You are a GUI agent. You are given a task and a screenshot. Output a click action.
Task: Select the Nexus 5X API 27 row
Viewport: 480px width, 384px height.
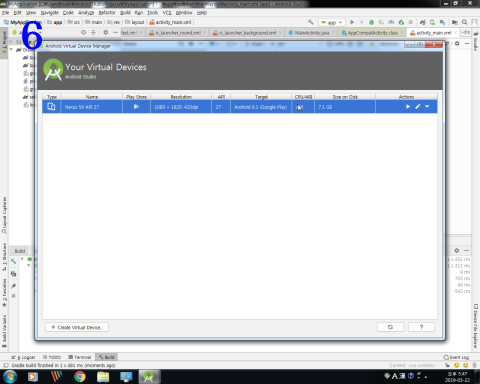[240, 107]
